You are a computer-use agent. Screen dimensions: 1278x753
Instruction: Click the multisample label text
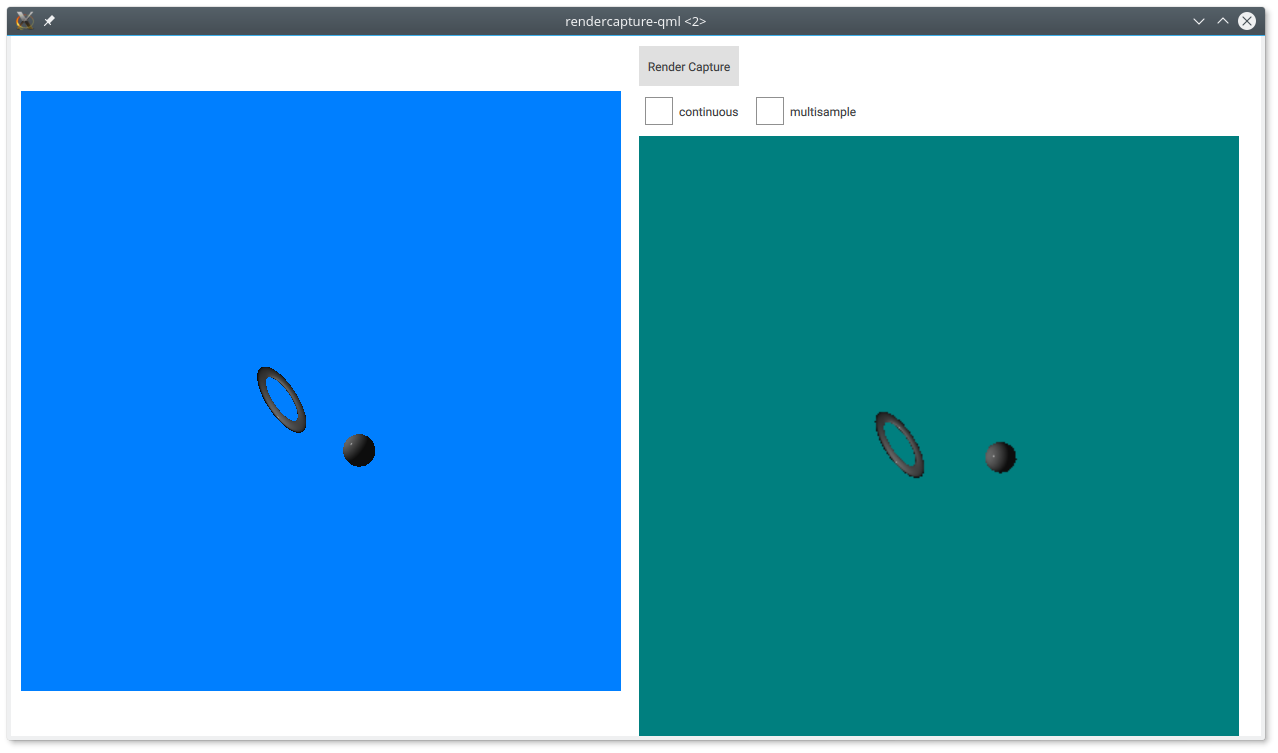pos(823,112)
